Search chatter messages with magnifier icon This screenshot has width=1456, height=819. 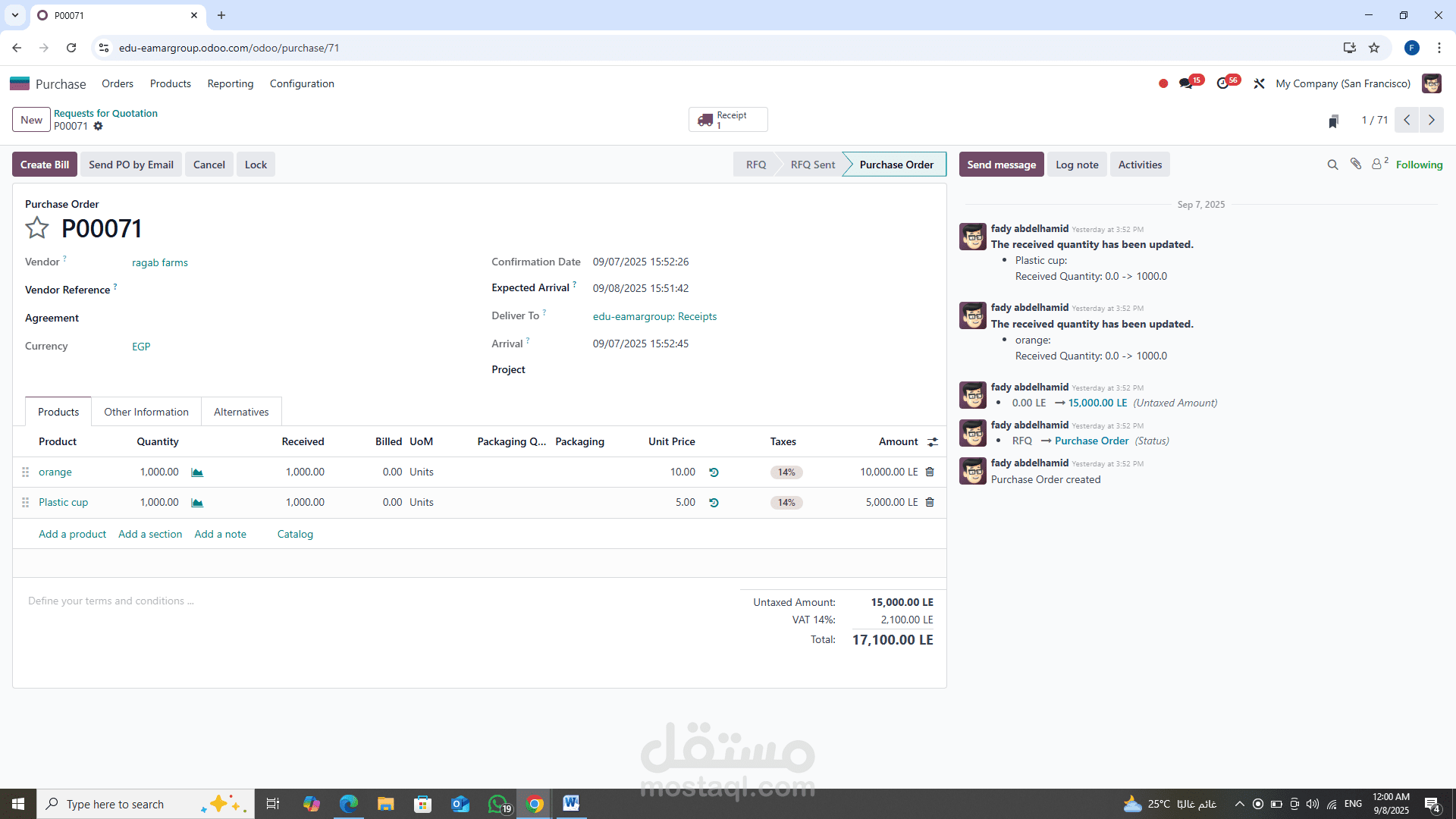1332,165
